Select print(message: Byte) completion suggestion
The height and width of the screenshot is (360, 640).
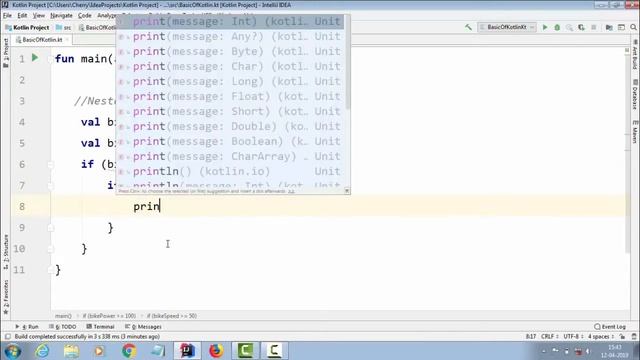point(231,51)
